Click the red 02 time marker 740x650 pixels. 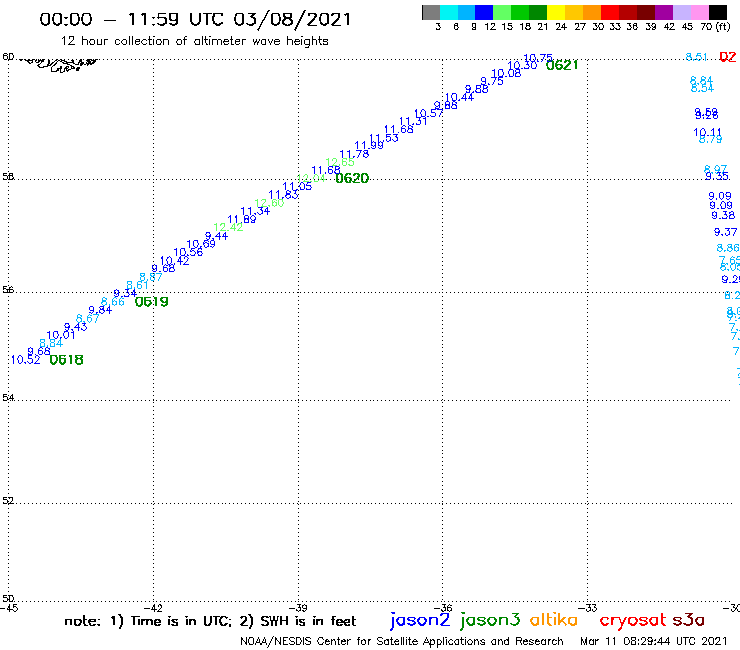point(728,57)
